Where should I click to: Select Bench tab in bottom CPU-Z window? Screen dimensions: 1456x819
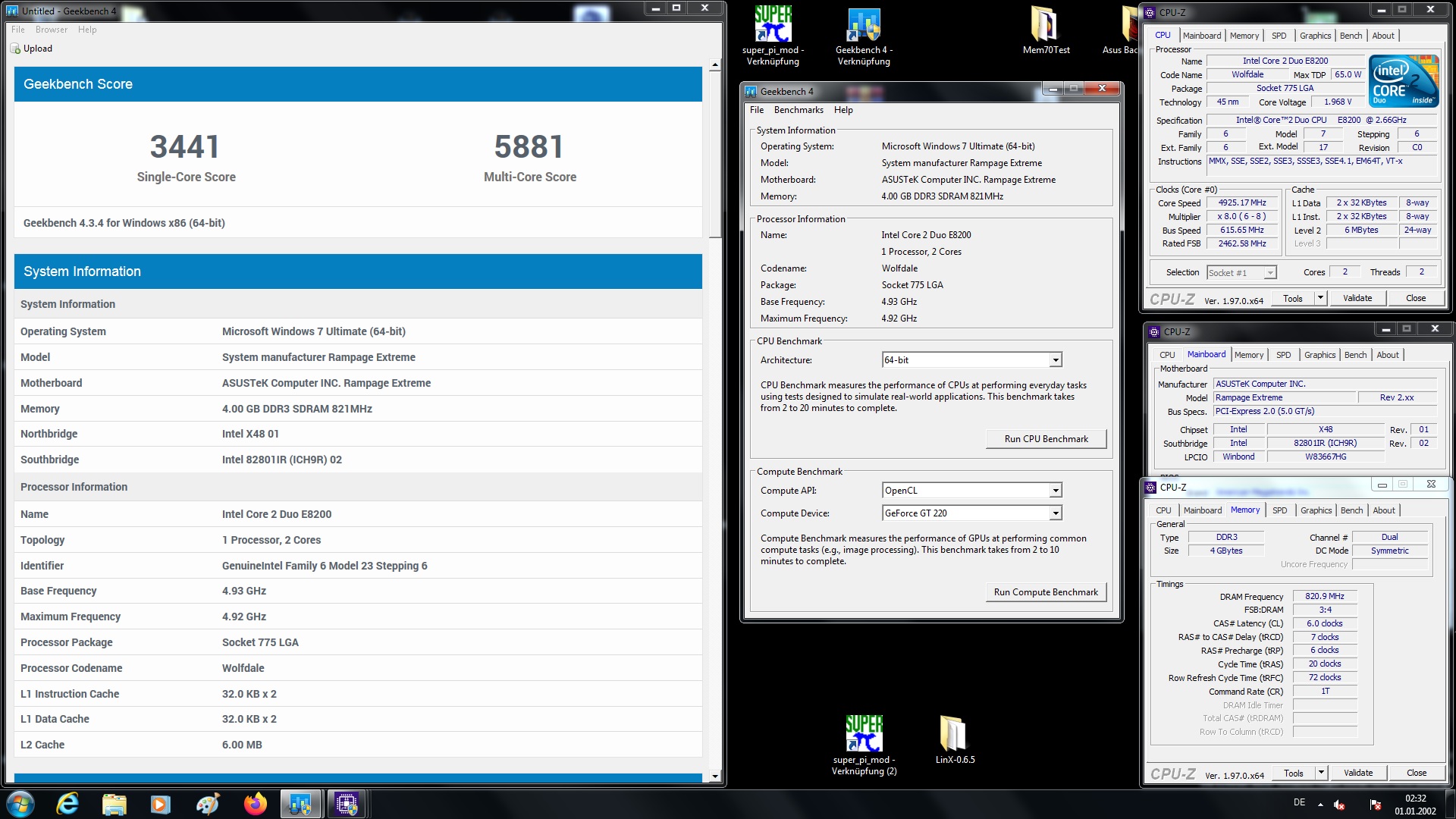1351,510
